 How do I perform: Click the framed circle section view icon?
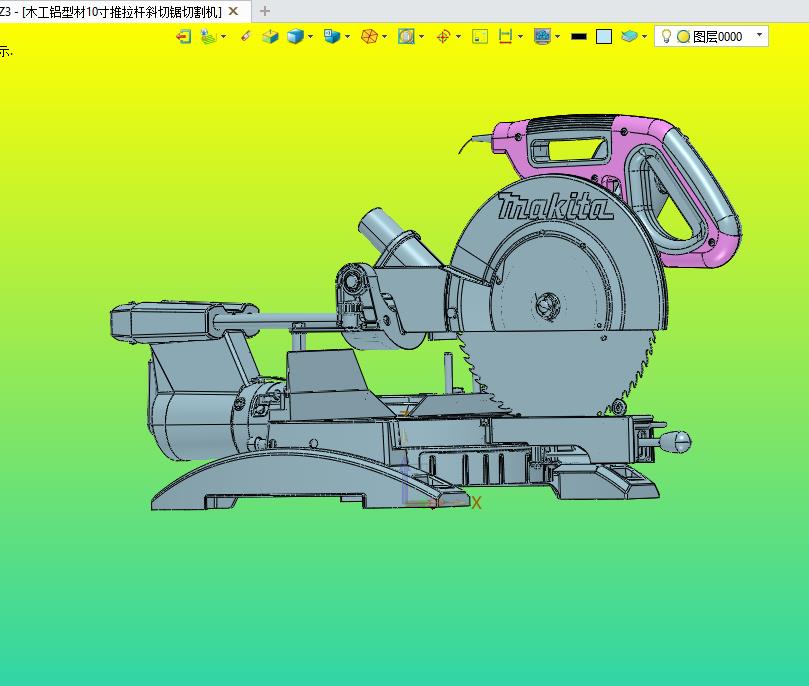click(406, 36)
